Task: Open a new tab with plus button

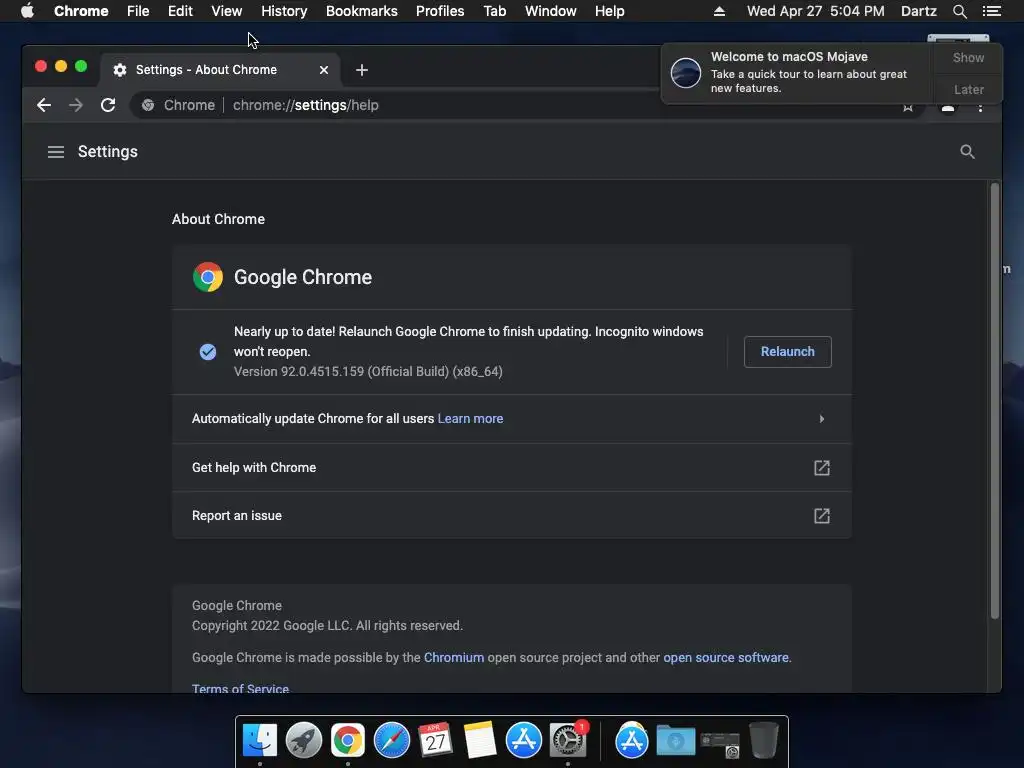Action: pyautogui.click(x=362, y=70)
